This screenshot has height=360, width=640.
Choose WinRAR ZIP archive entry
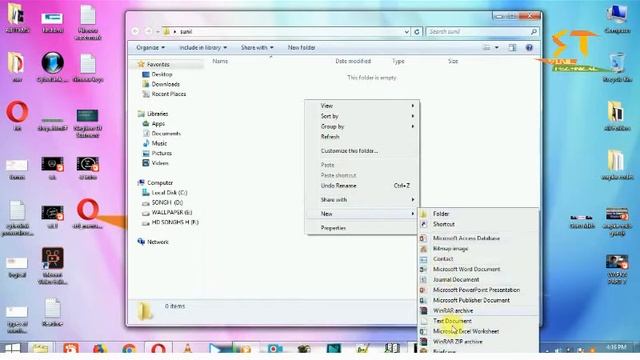pyautogui.click(x=458, y=342)
